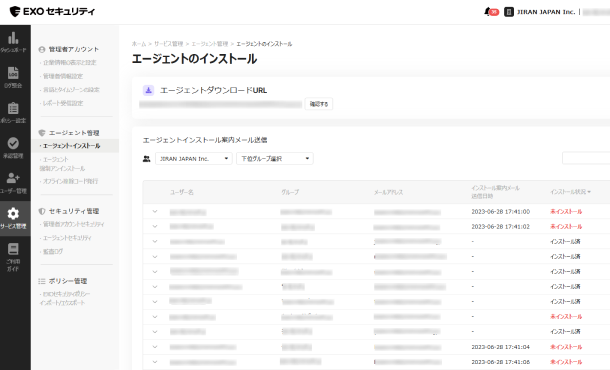
Task: Open 言語とタイムゾーンの設定 menu item
Action: pos(70,90)
